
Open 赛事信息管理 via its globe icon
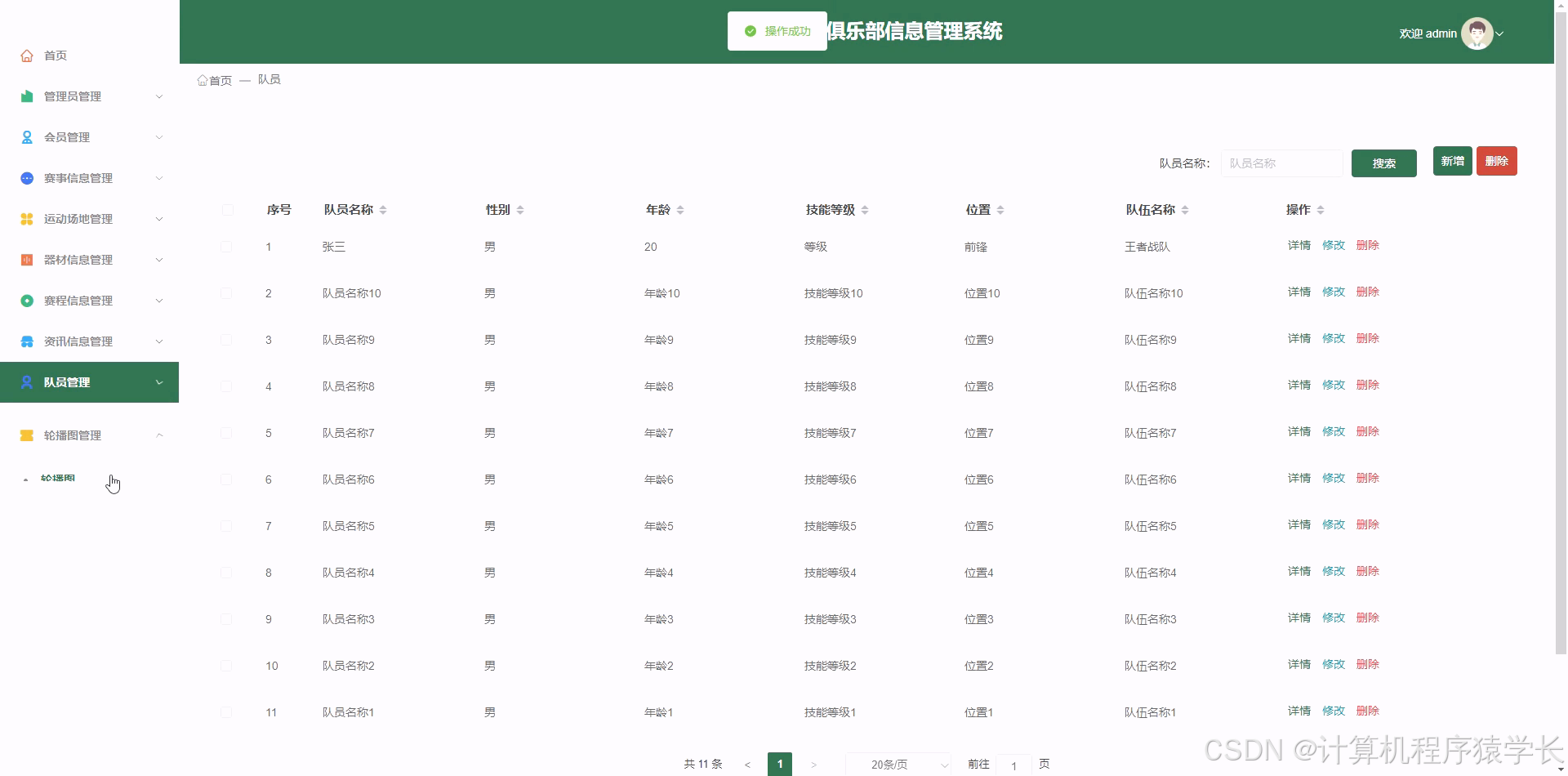coord(25,177)
